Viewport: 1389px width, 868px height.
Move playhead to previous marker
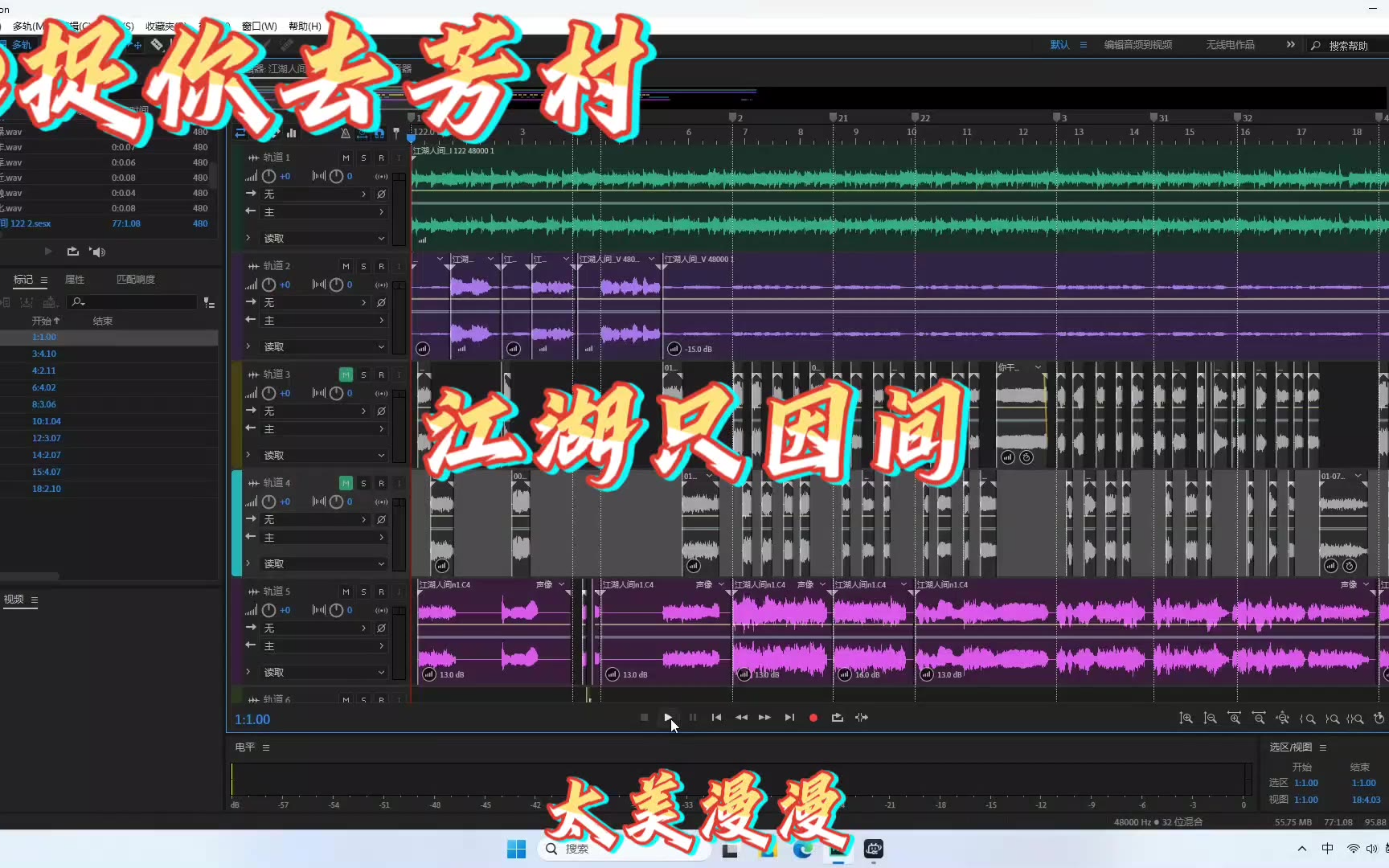click(716, 717)
